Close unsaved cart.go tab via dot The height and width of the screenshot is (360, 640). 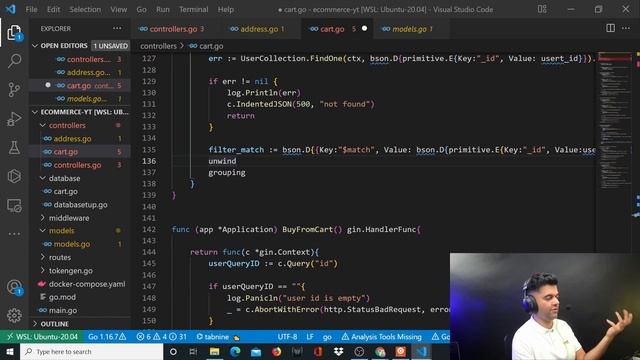(x=364, y=29)
